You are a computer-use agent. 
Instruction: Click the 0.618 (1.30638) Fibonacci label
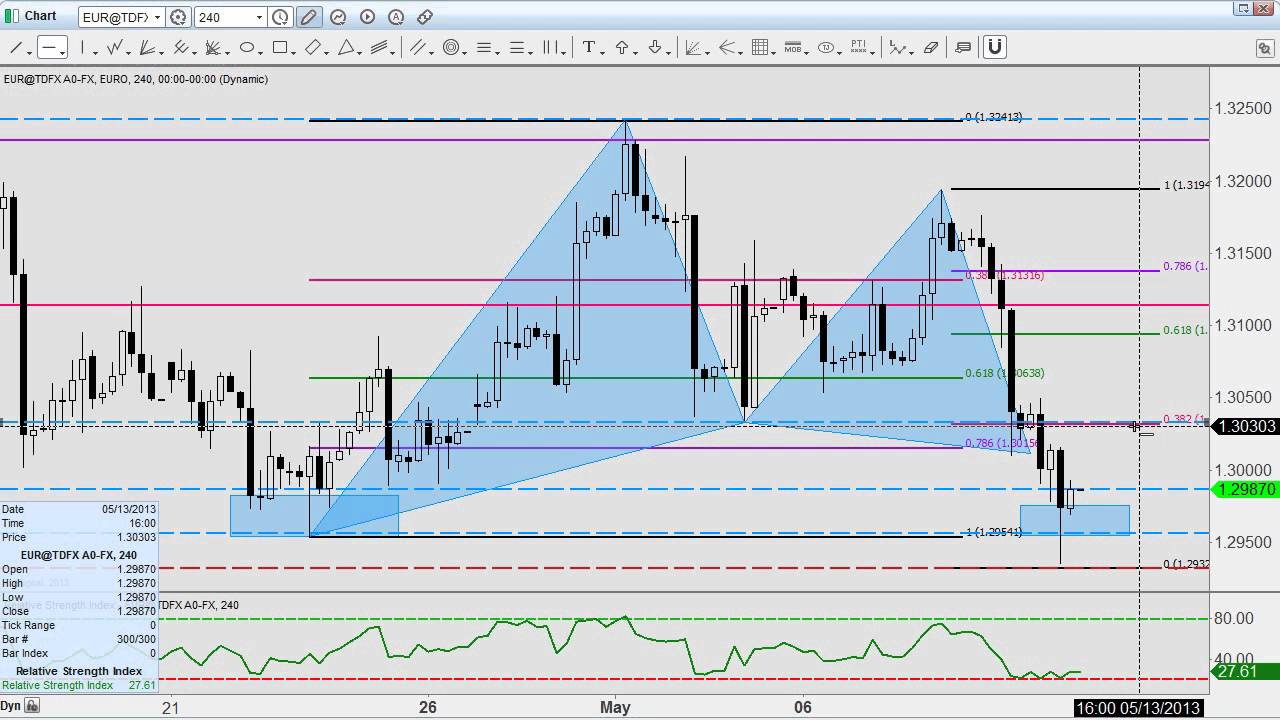1004,373
